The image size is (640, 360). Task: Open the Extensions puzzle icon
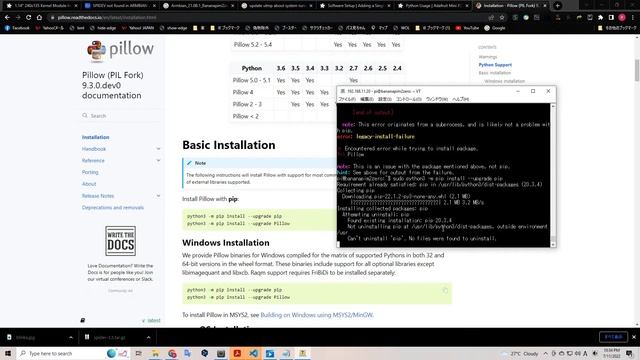tap(600, 18)
